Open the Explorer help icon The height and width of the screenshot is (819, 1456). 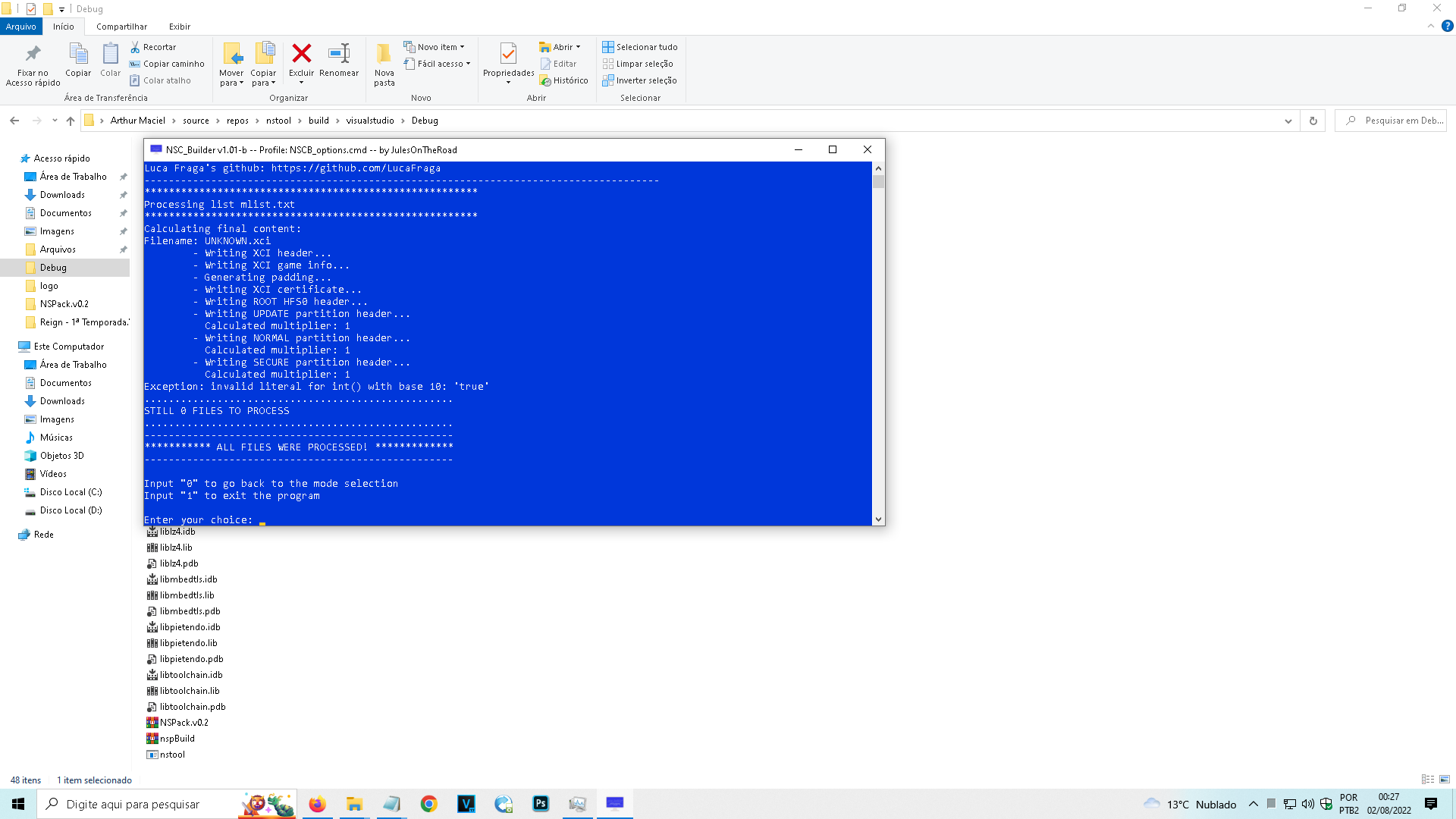point(1447,26)
